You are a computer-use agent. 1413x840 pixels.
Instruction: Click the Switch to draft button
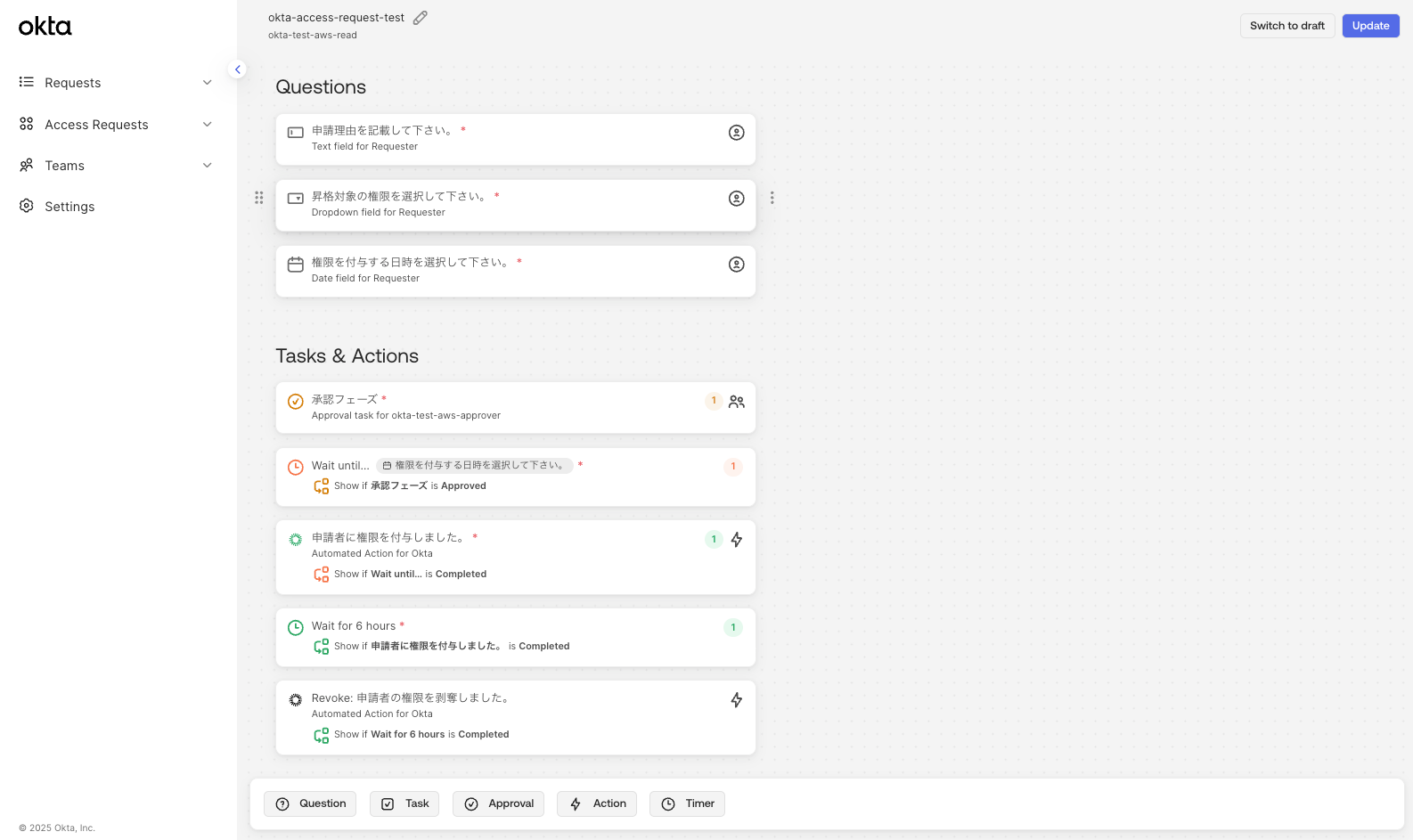tap(1287, 26)
